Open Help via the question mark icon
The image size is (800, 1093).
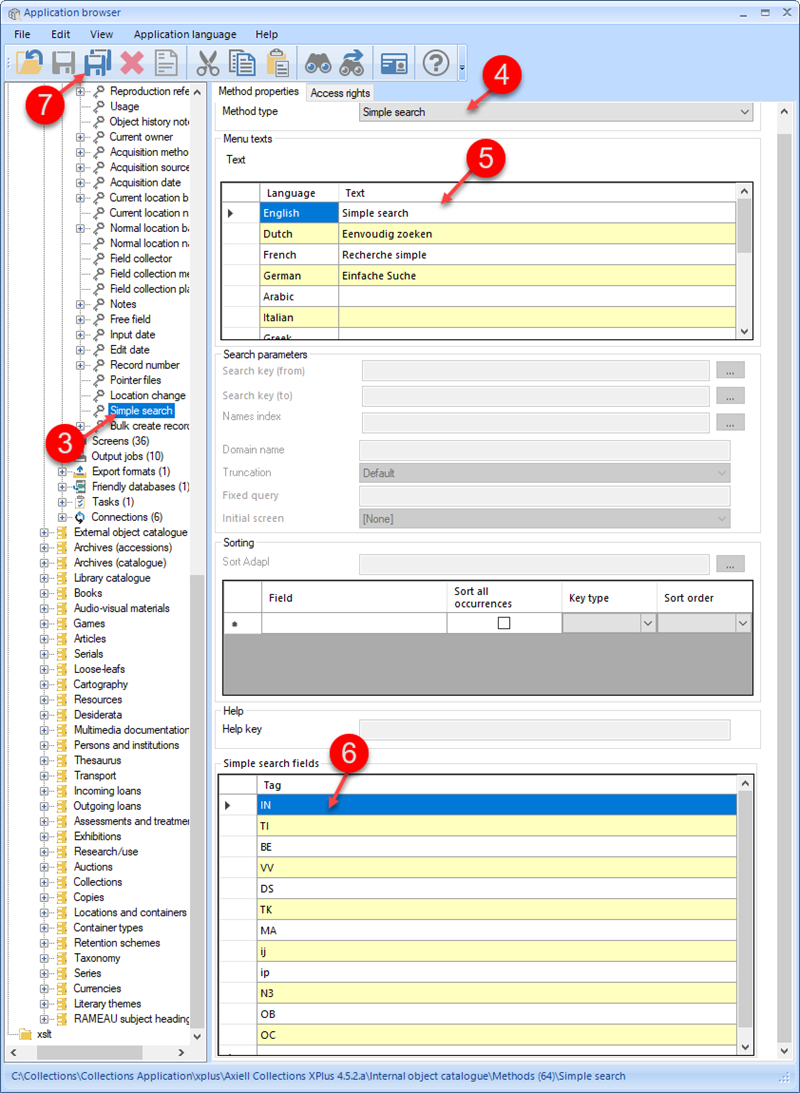pos(435,63)
